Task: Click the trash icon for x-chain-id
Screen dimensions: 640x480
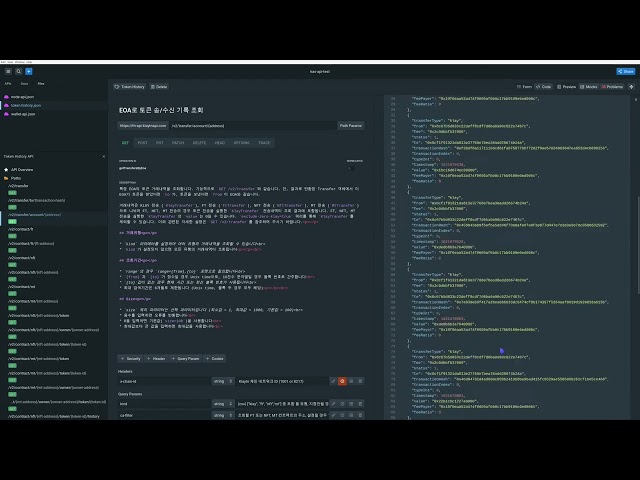Action: pyautogui.click(x=360, y=381)
